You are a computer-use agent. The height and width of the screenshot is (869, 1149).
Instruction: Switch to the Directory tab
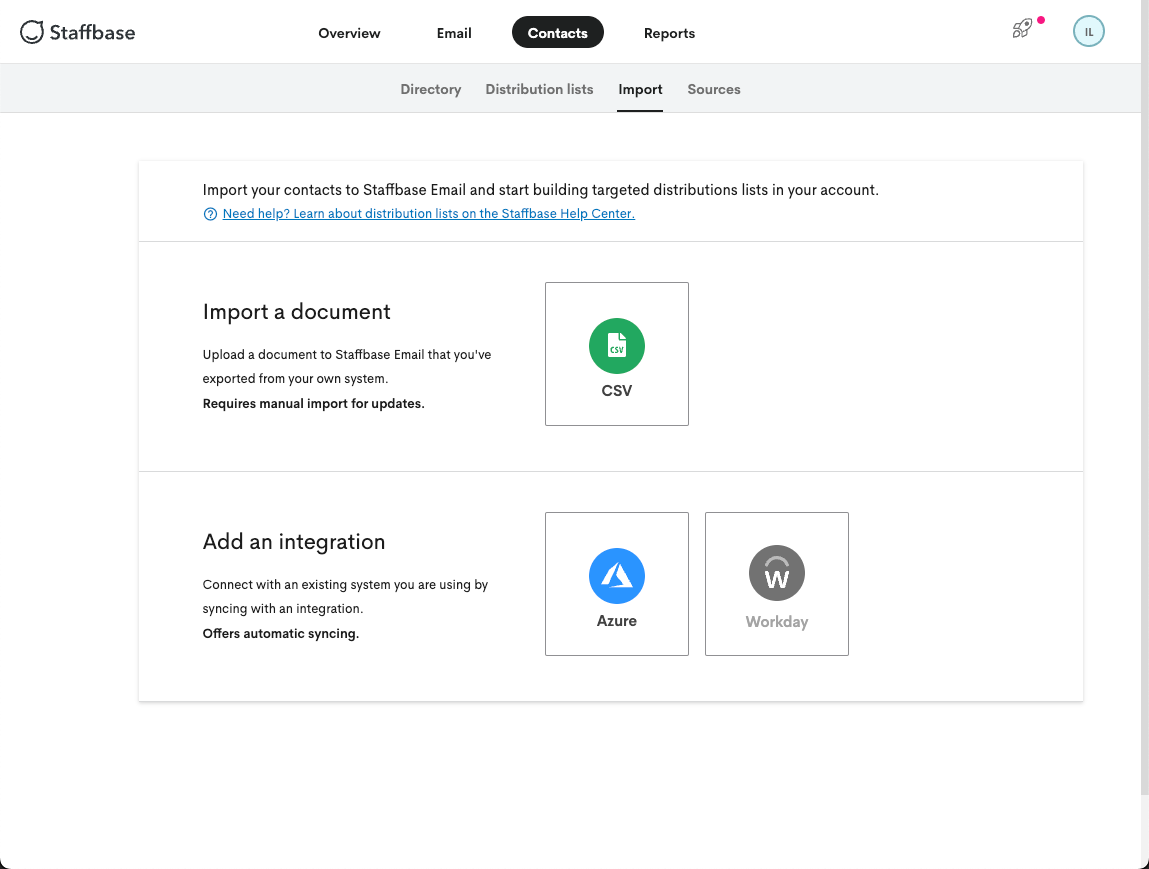[430, 89]
